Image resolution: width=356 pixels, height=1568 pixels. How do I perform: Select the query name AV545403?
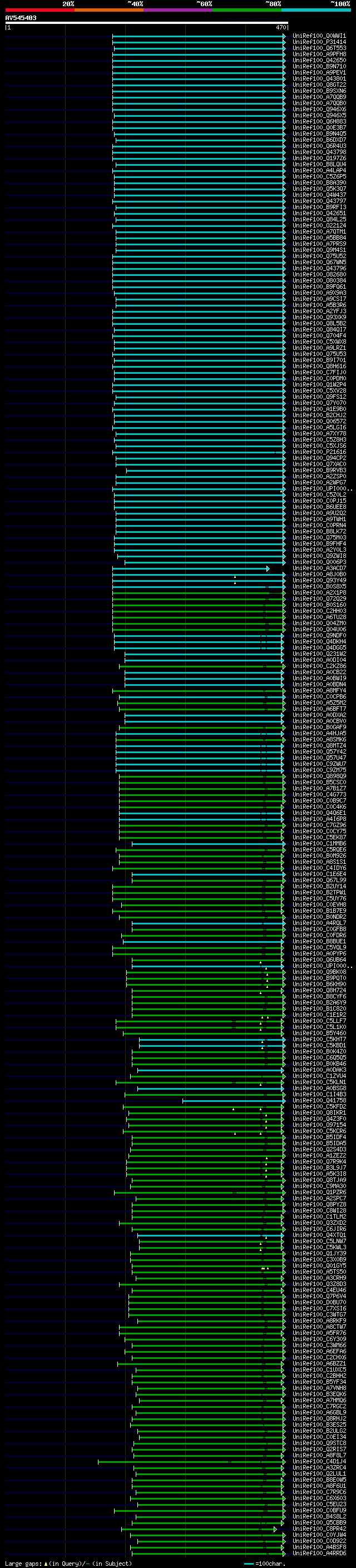point(21,18)
